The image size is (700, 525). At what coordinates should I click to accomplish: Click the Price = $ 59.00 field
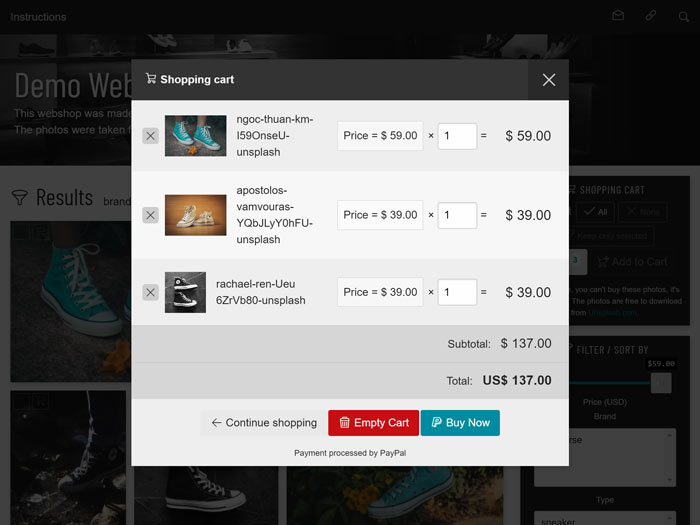[380, 136]
